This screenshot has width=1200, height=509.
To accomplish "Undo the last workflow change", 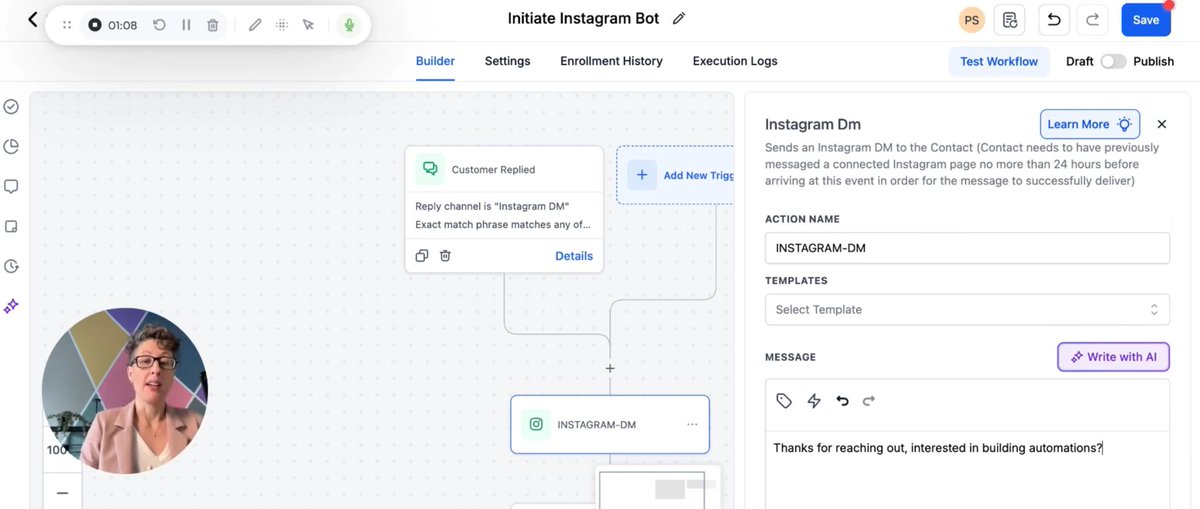I will click(x=1053, y=20).
